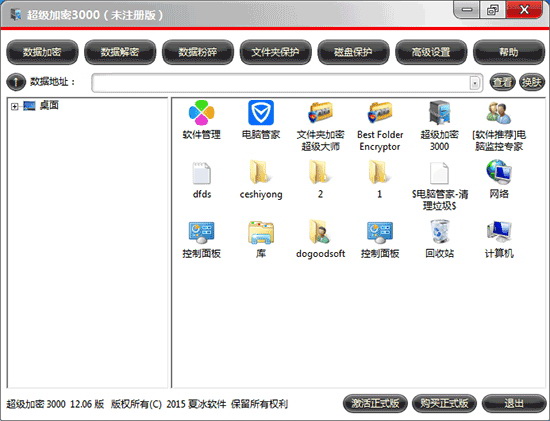
Task: Expand the 桌面 tree node
Action: 14,106
